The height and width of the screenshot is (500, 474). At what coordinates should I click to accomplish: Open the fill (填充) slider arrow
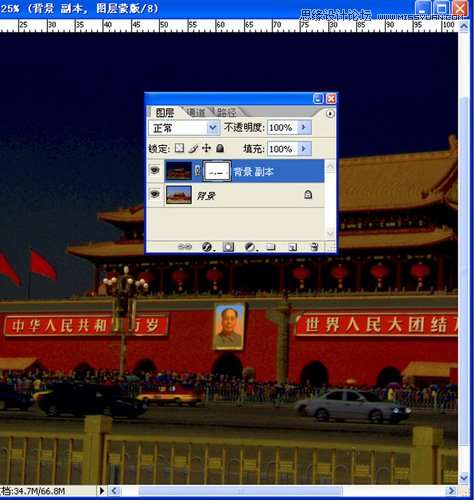click(x=304, y=149)
